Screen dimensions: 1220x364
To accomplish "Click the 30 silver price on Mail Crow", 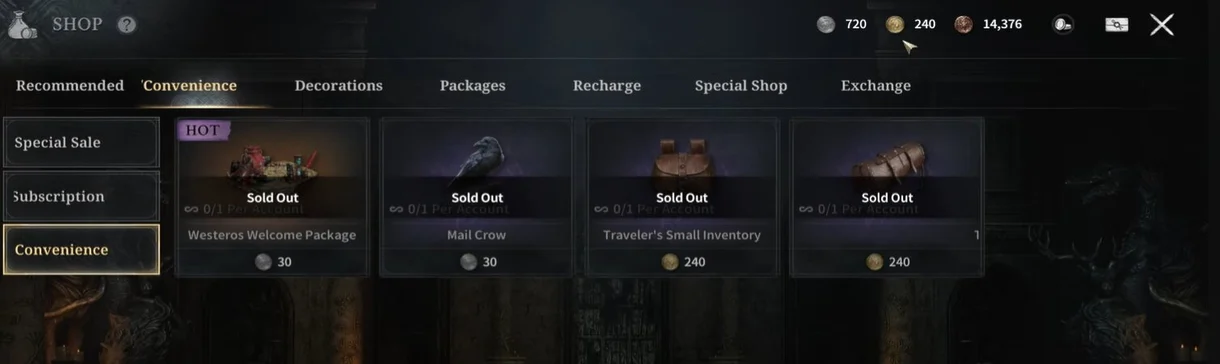I will click(x=476, y=262).
